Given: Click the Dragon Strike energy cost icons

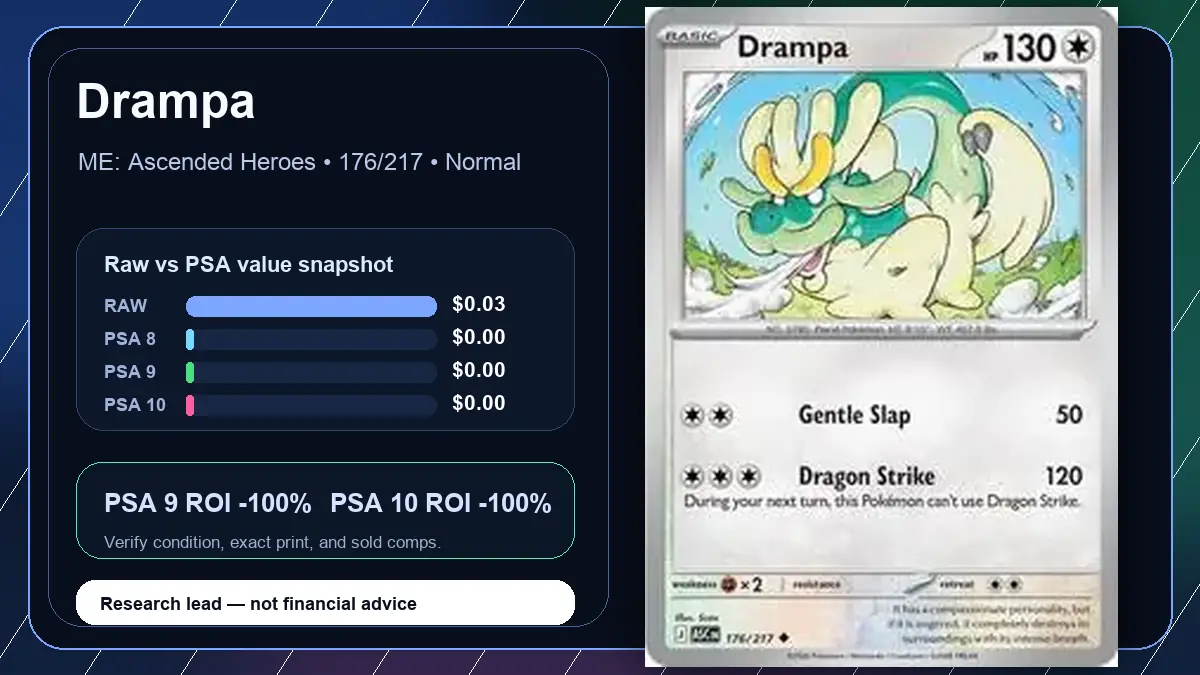Looking at the screenshot, I should pyautogui.click(x=723, y=475).
